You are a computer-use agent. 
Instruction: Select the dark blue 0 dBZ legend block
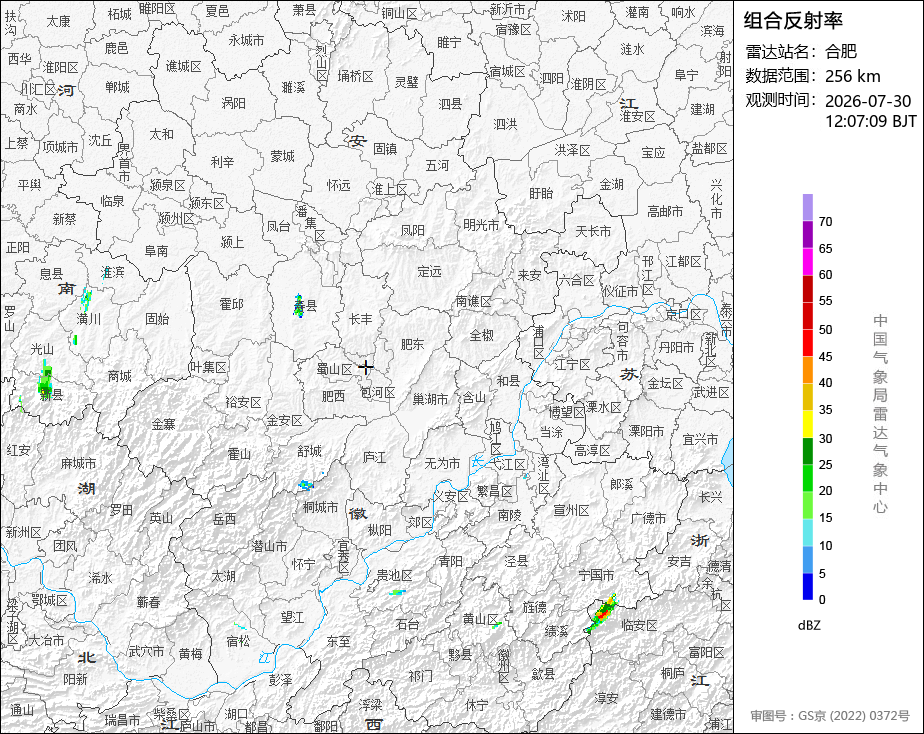tap(807, 586)
